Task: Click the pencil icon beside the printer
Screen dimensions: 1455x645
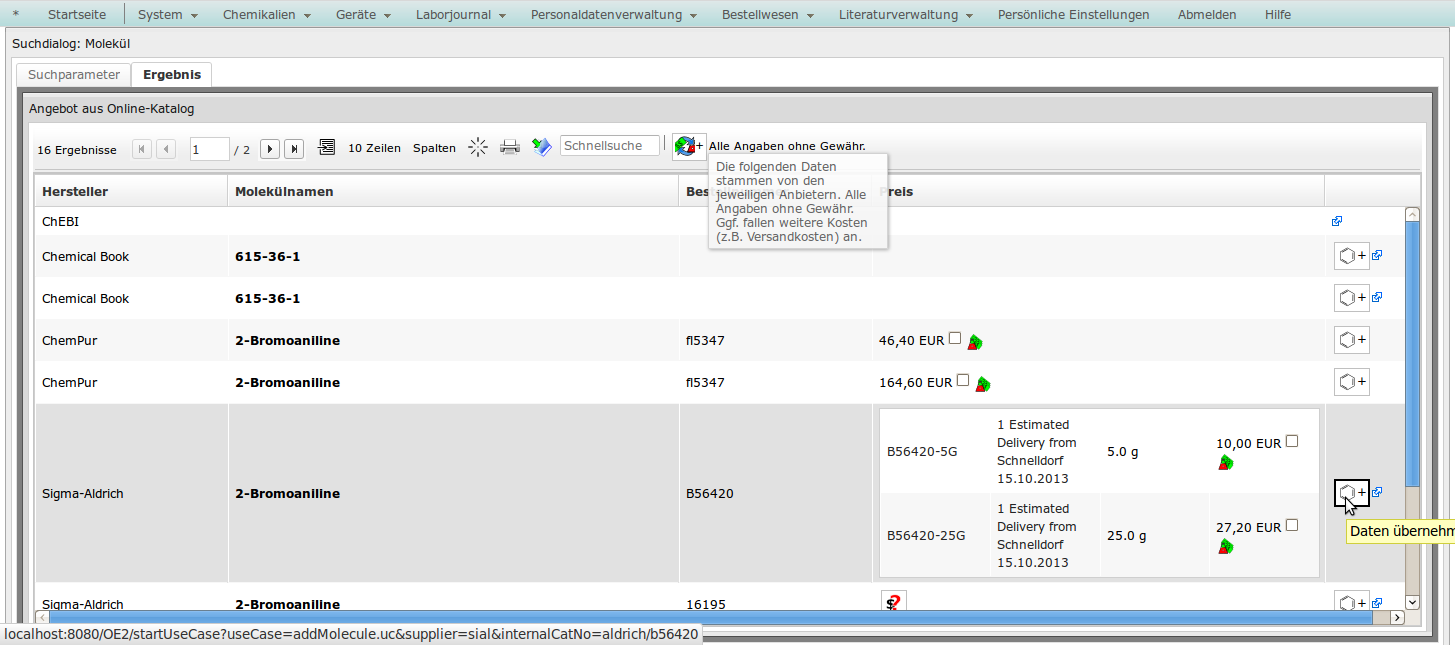Action: coord(541,148)
